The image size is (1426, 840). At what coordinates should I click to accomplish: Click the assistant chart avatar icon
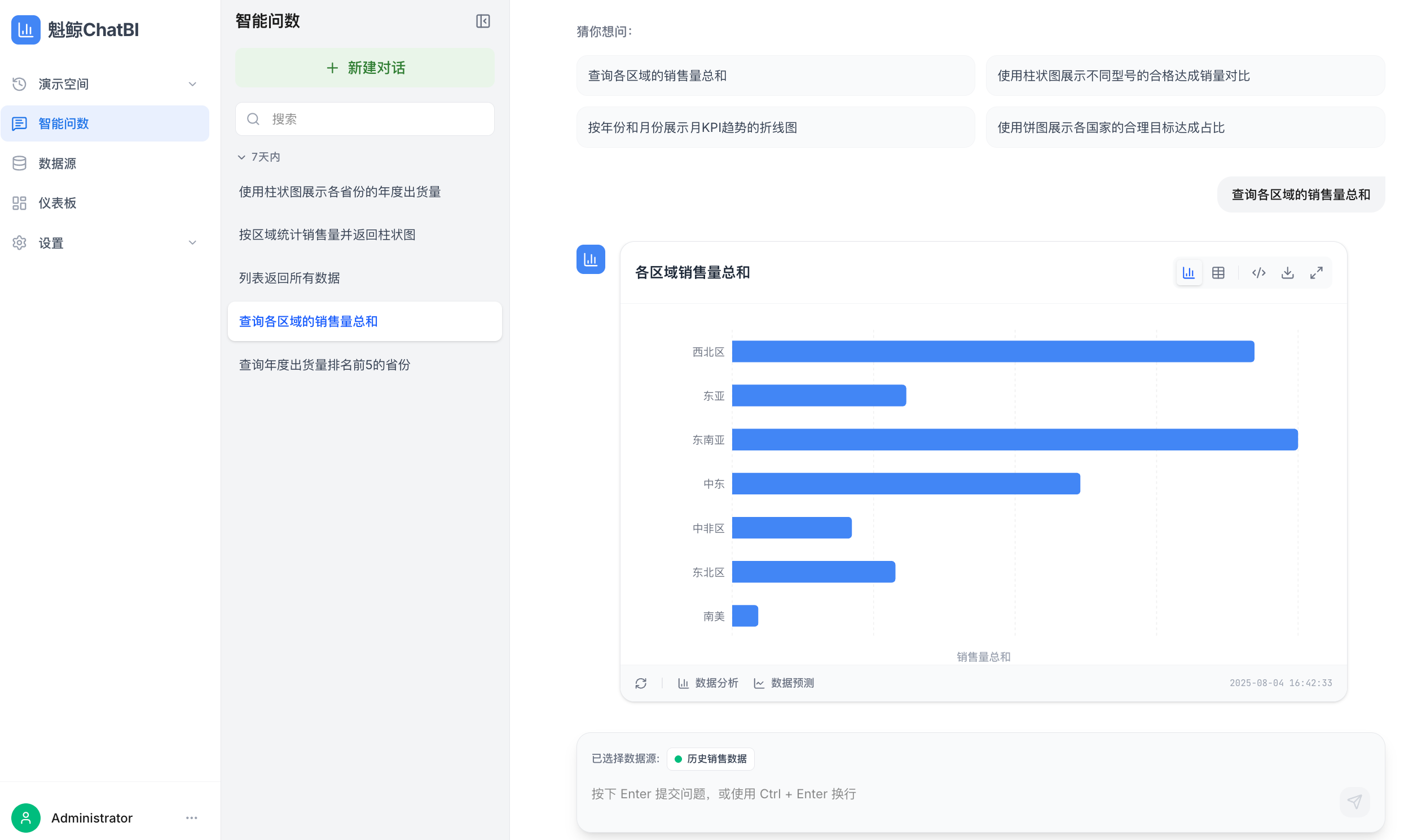[x=591, y=259]
